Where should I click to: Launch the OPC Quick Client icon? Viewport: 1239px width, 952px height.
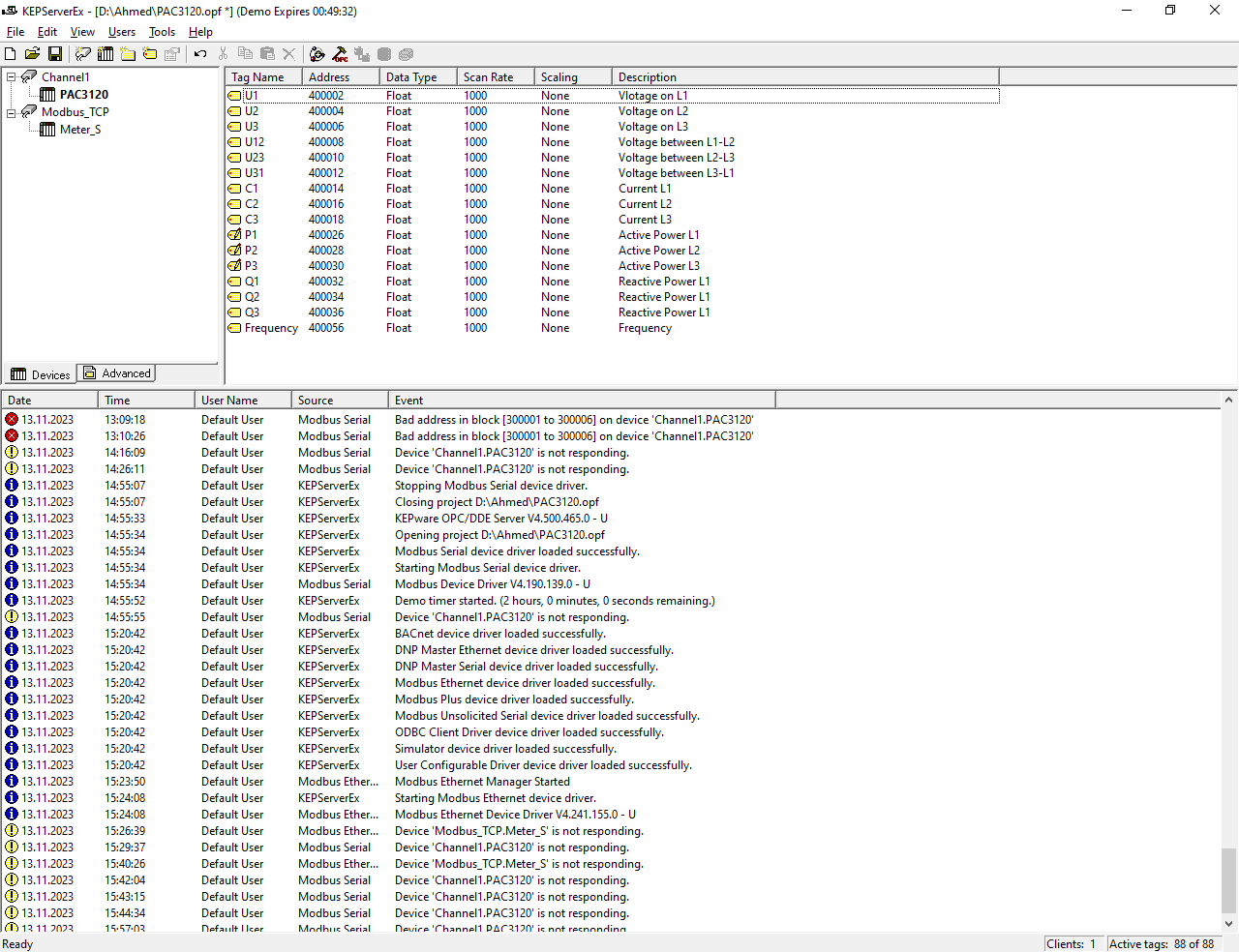(x=340, y=54)
